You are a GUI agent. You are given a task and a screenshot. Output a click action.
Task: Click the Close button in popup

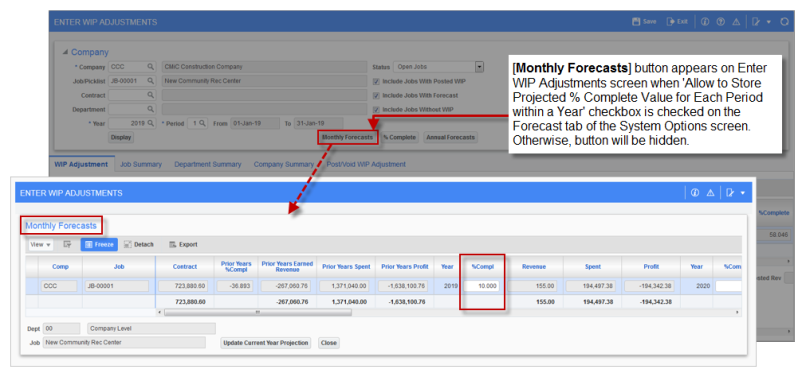point(328,343)
